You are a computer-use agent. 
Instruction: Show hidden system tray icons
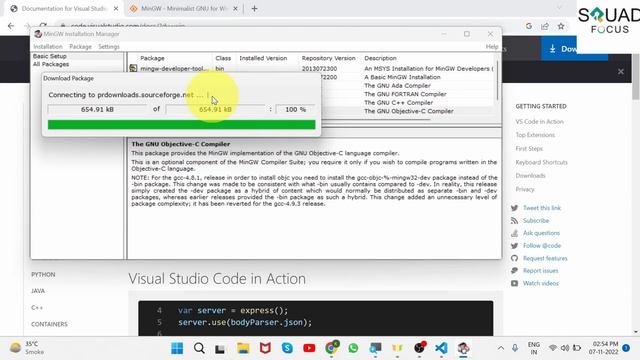tap(501, 348)
